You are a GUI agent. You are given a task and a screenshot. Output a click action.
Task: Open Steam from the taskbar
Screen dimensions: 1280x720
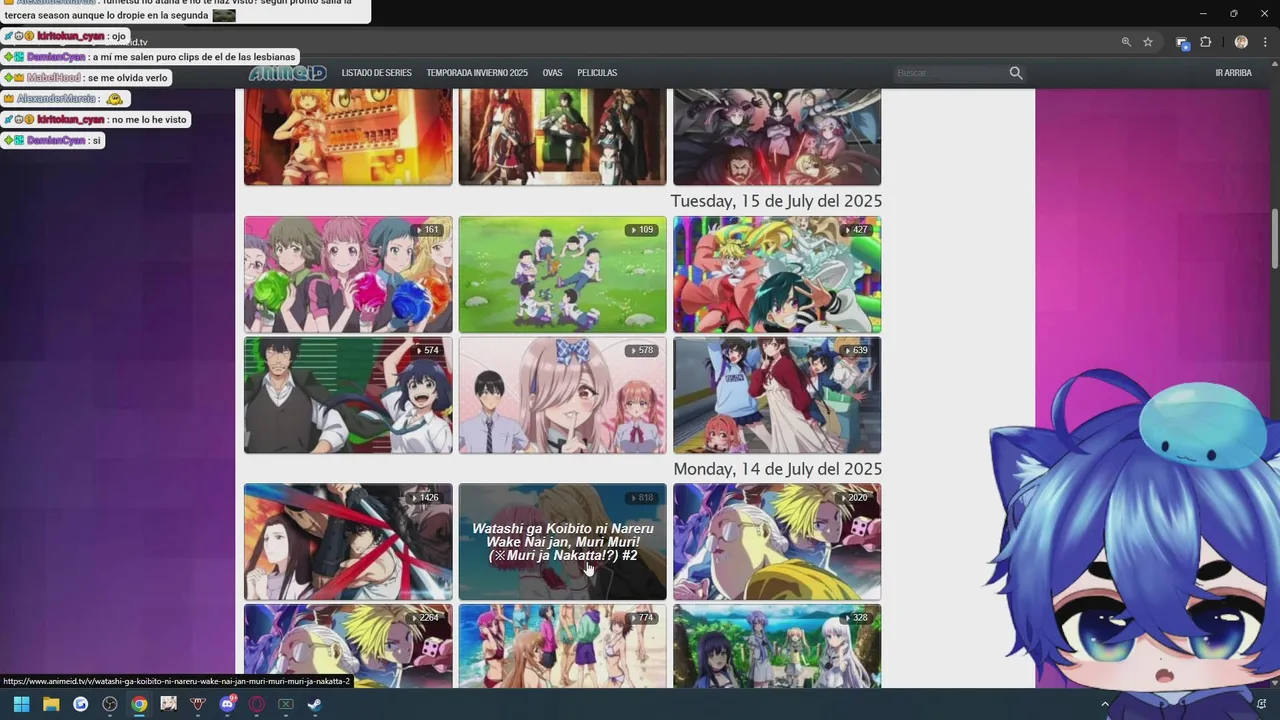[x=315, y=704]
